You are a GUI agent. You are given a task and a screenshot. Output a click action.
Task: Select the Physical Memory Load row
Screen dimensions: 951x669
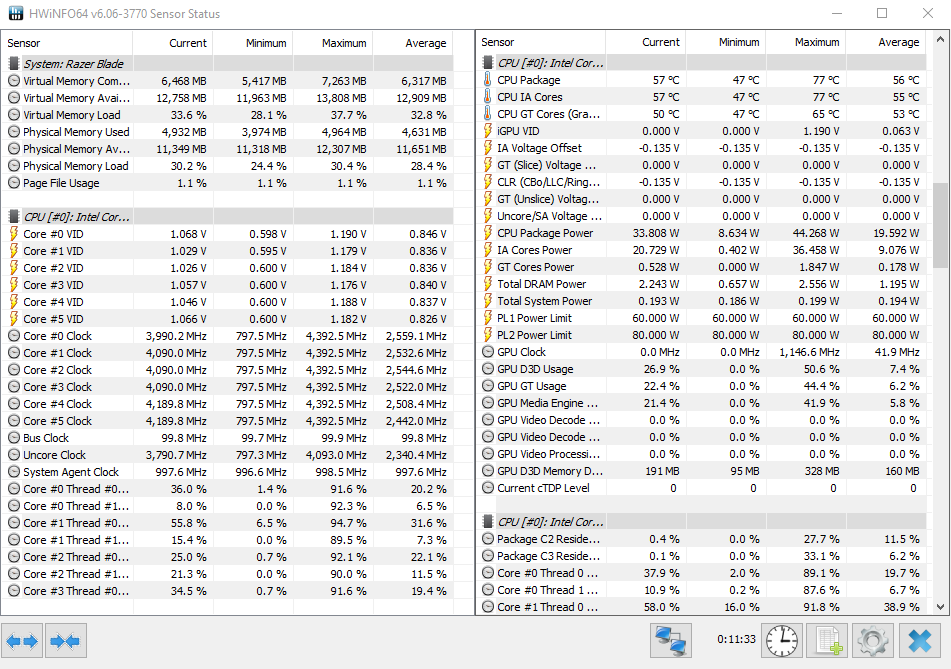click(227, 166)
